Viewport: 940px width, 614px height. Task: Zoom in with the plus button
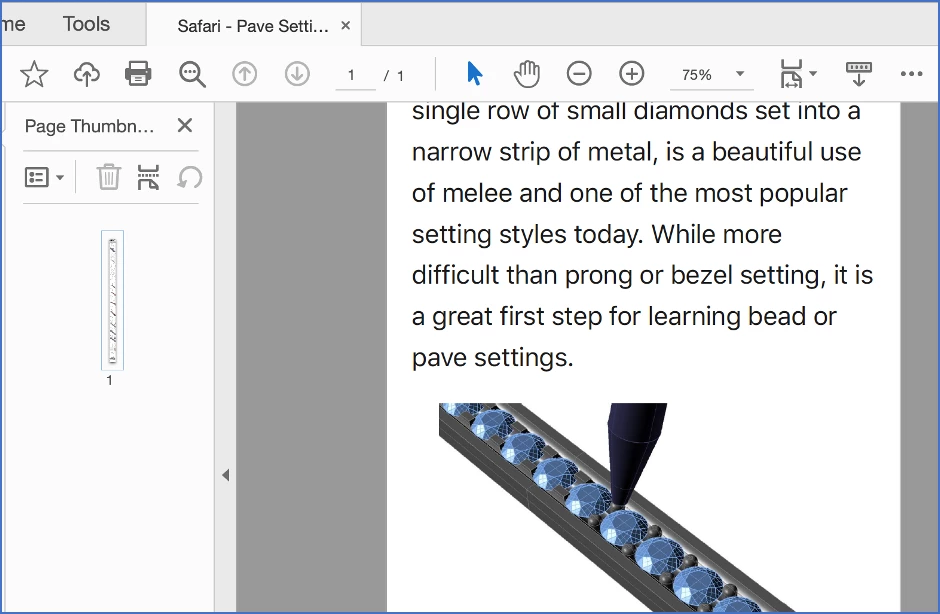[632, 74]
